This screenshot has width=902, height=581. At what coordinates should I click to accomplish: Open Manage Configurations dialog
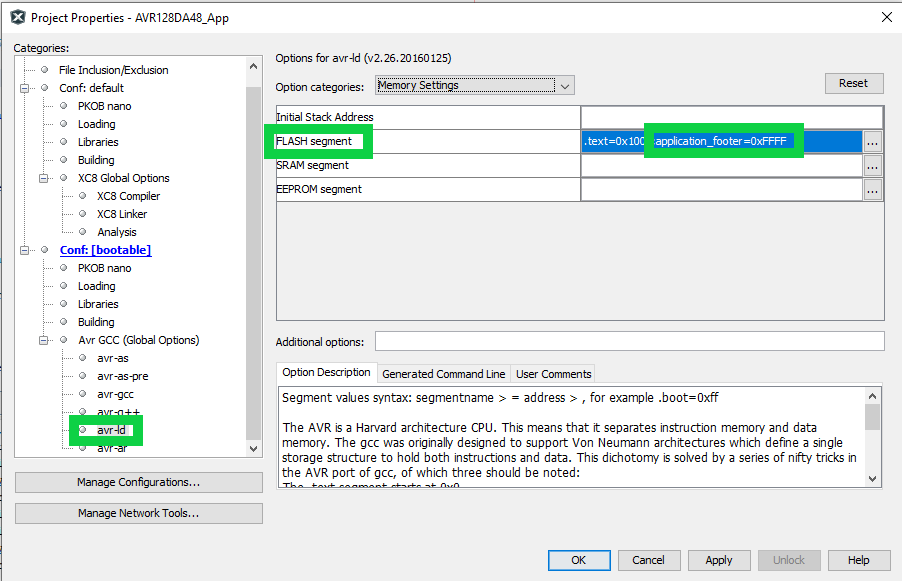pyautogui.click(x=138, y=483)
